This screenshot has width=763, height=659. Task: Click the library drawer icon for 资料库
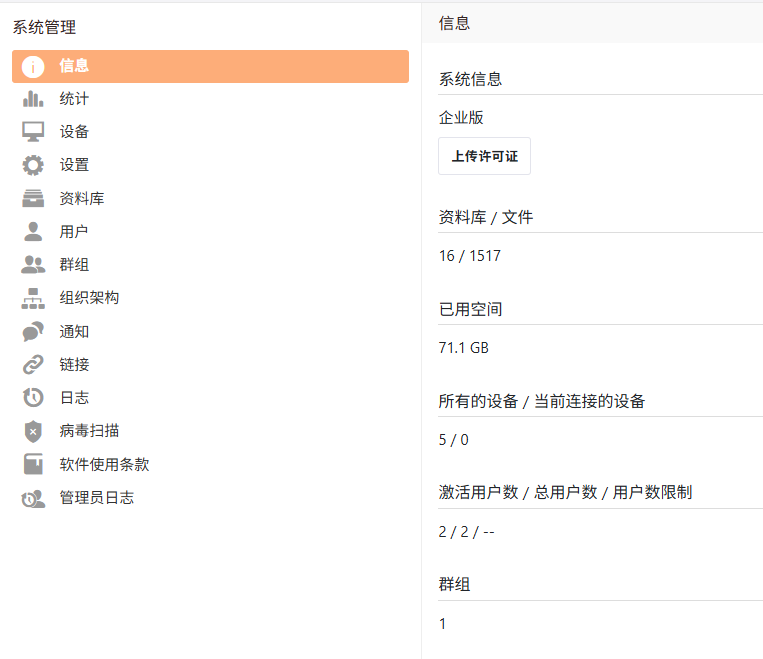pos(33,198)
